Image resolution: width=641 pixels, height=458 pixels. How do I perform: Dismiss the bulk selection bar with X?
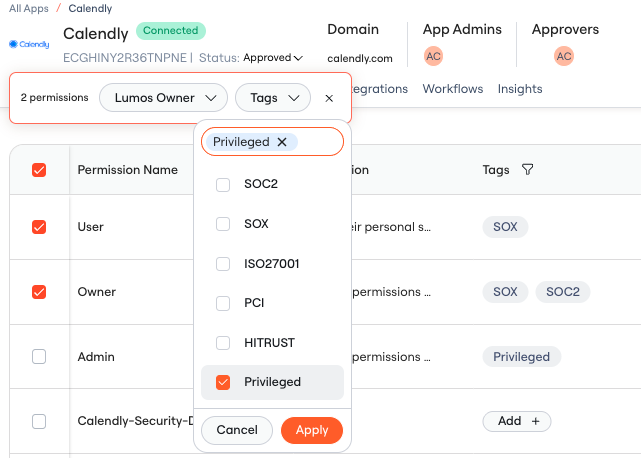pyautogui.click(x=329, y=98)
